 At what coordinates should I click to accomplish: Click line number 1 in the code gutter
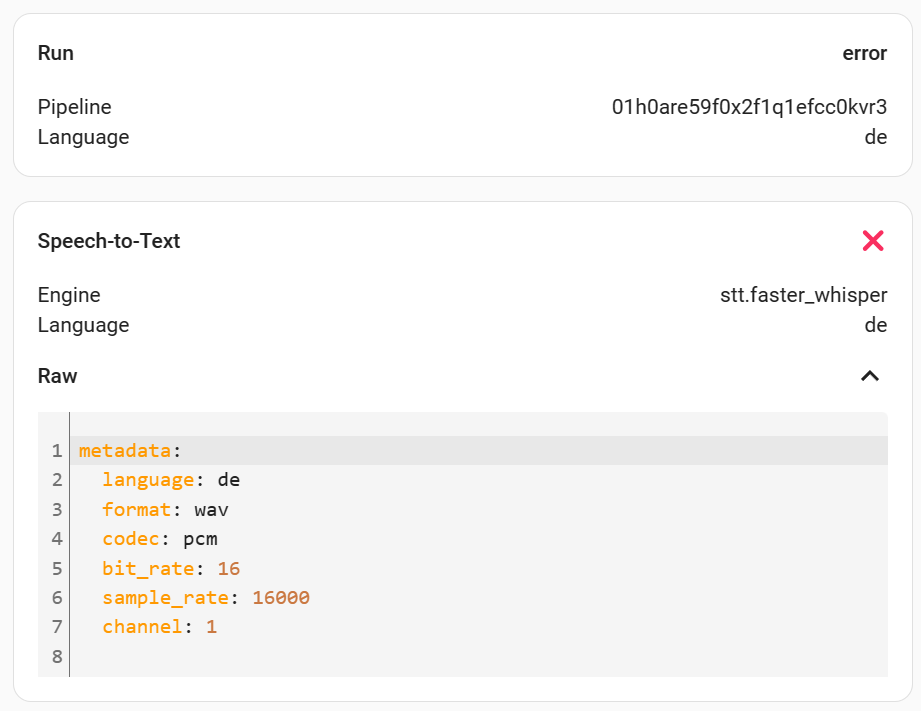coord(55,450)
